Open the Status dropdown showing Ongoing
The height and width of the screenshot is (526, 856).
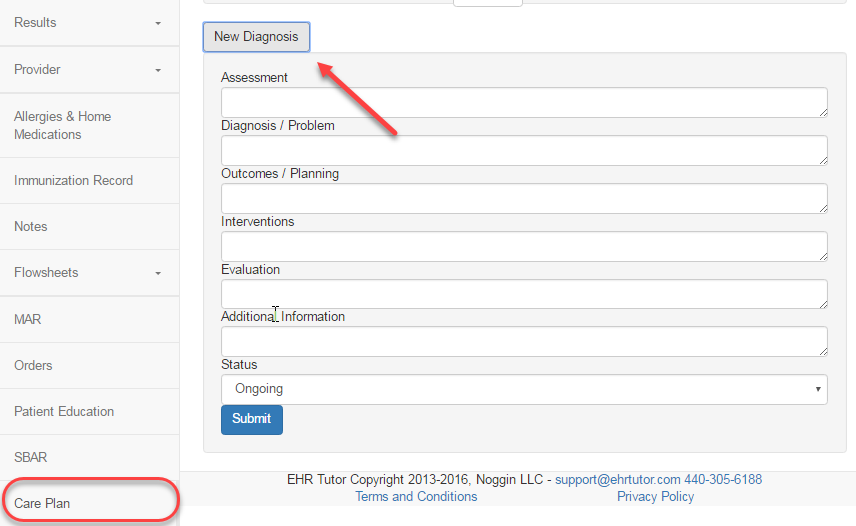click(x=524, y=389)
